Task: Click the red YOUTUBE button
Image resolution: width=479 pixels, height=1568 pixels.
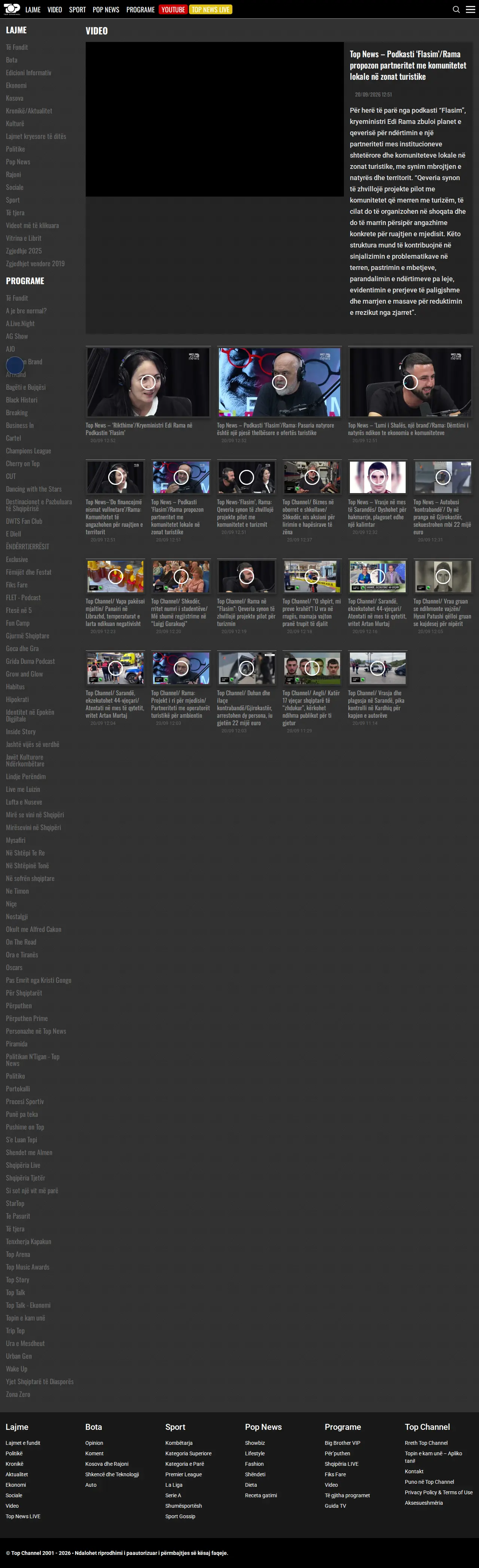Action: tap(173, 9)
